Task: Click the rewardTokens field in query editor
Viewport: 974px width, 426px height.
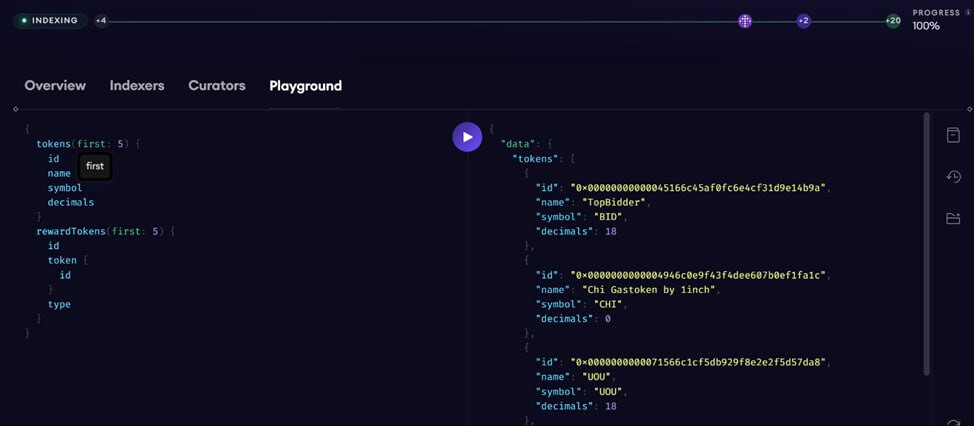Action: click(x=72, y=231)
